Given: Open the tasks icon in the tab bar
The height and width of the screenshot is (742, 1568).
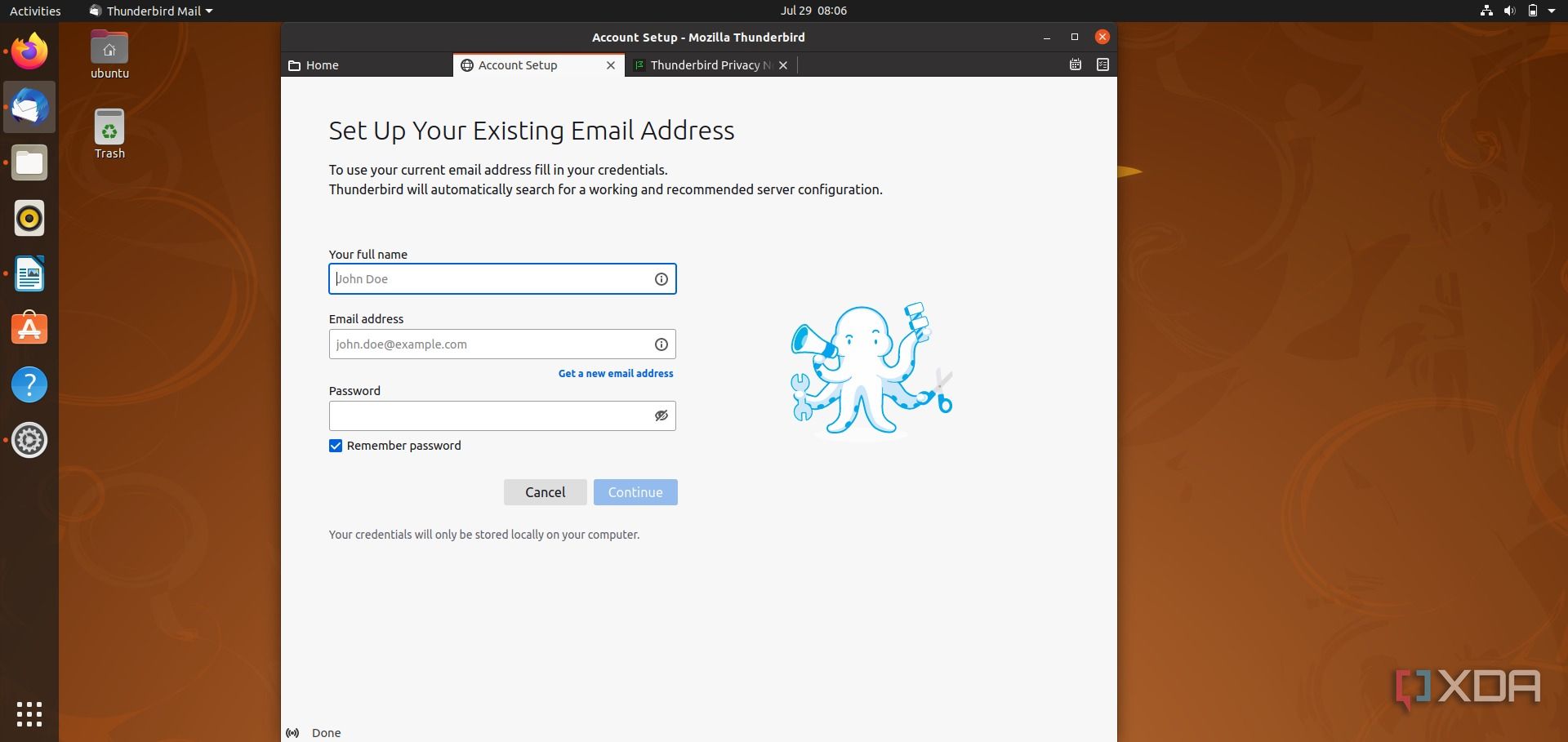Looking at the screenshot, I should pyautogui.click(x=1102, y=64).
